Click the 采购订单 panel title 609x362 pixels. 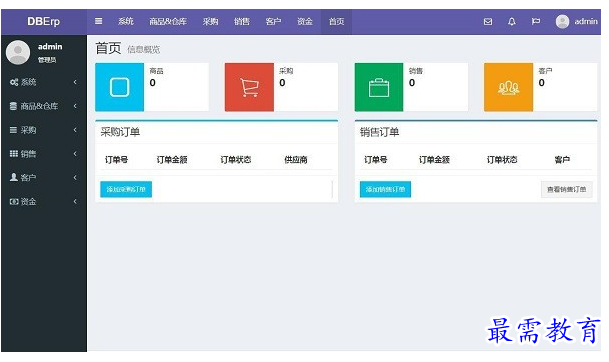(120, 132)
